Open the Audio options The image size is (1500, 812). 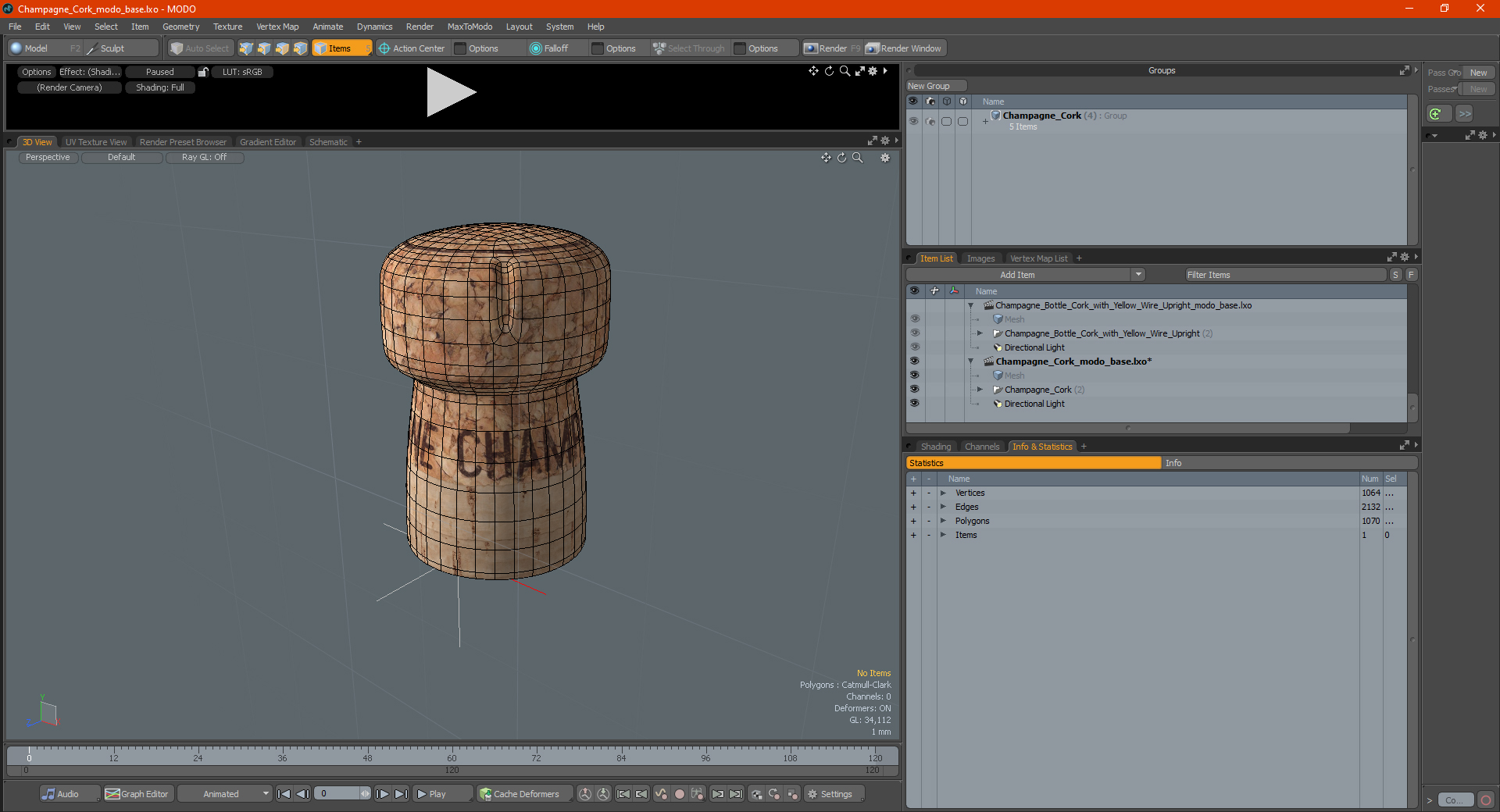coord(69,794)
